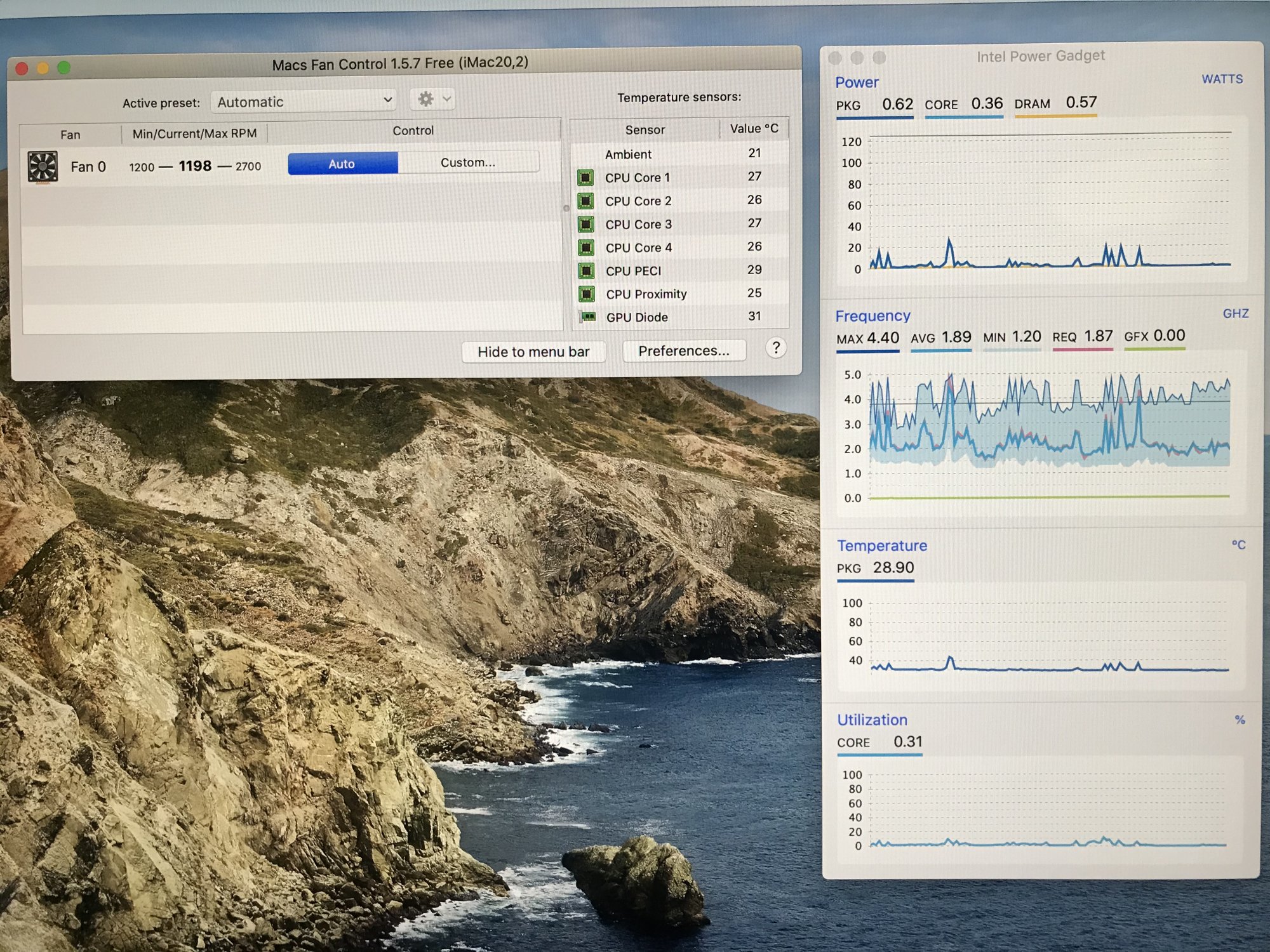Image resolution: width=1270 pixels, height=952 pixels.
Task: Open help with the question mark button
Action: 775,348
